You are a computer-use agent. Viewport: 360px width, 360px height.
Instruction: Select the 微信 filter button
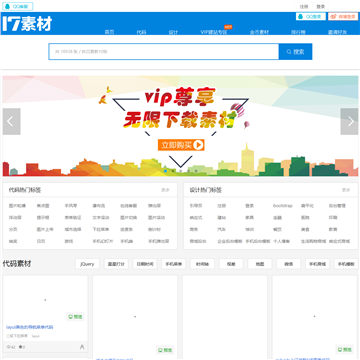click(x=288, y=264)
